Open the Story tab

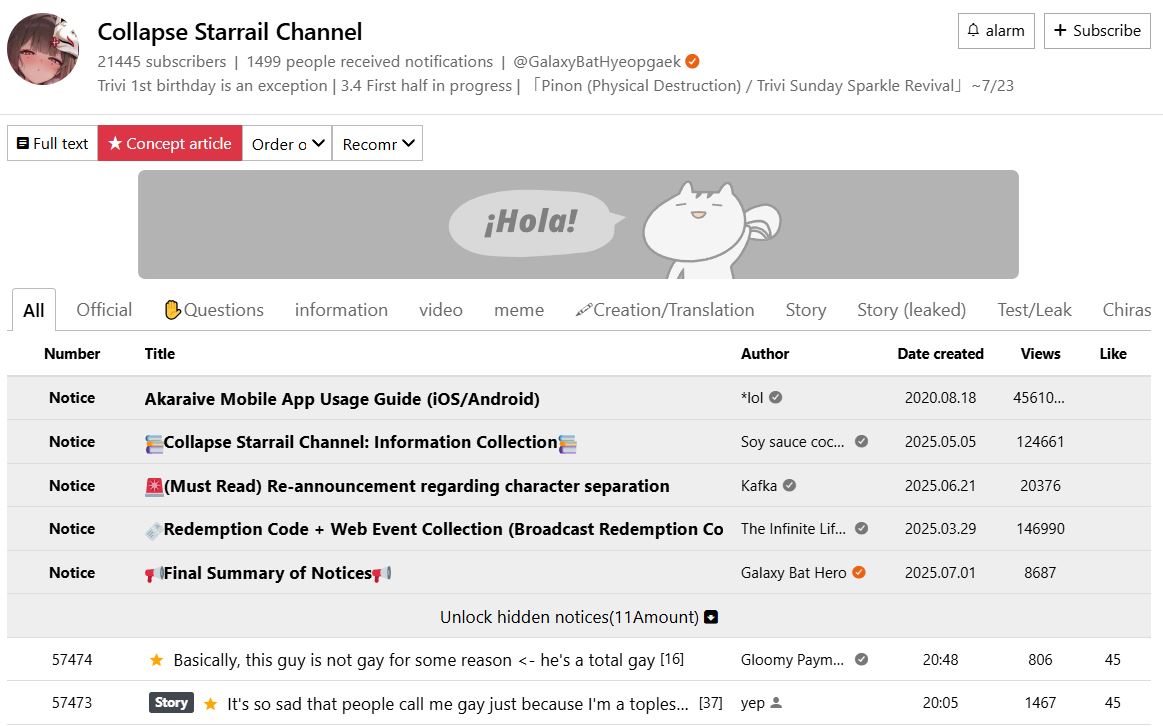click(805, 310)
